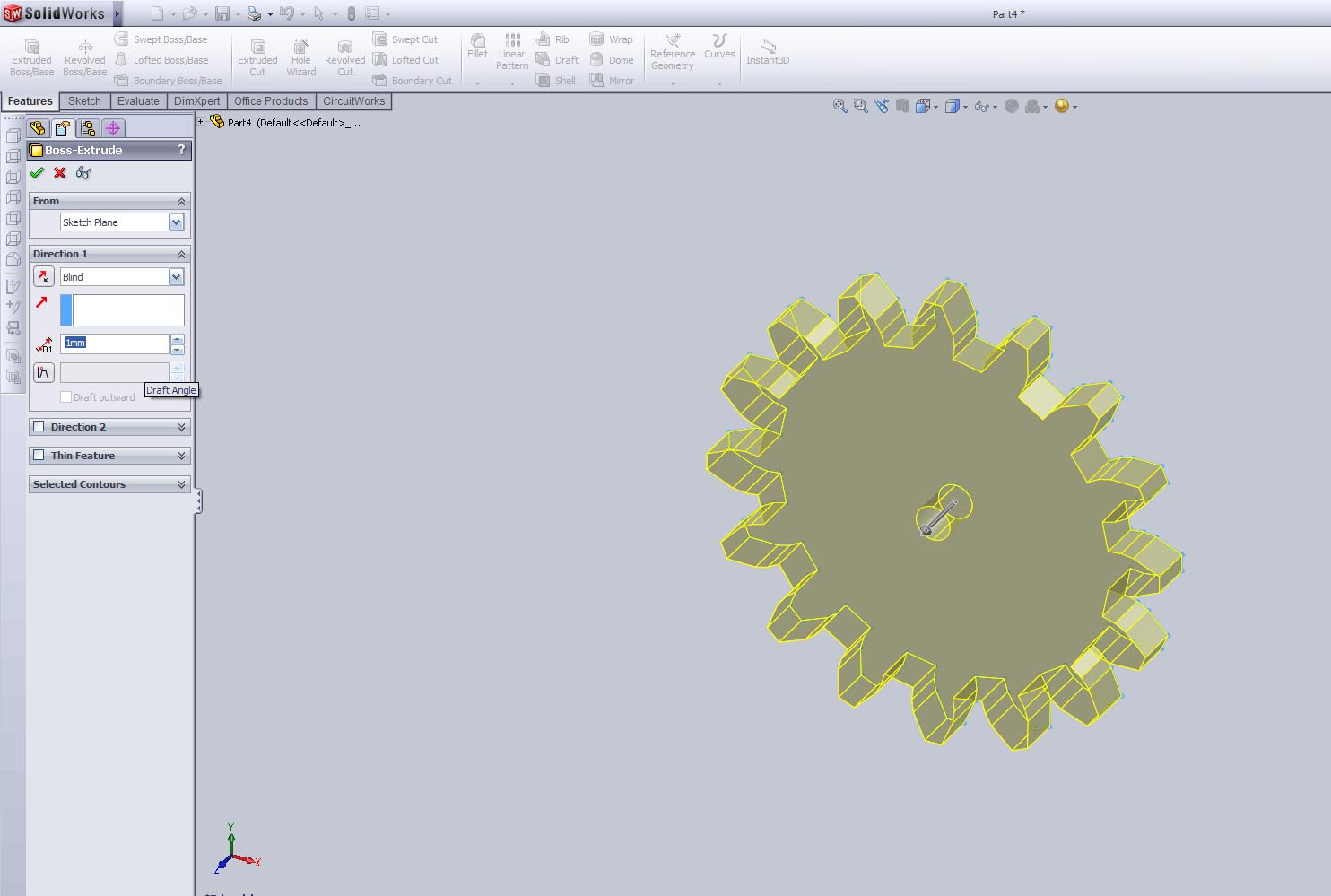Cancel the Boss-Extrude with the red X
Viewport: 1331px width, 896px height.
[60, 173]
